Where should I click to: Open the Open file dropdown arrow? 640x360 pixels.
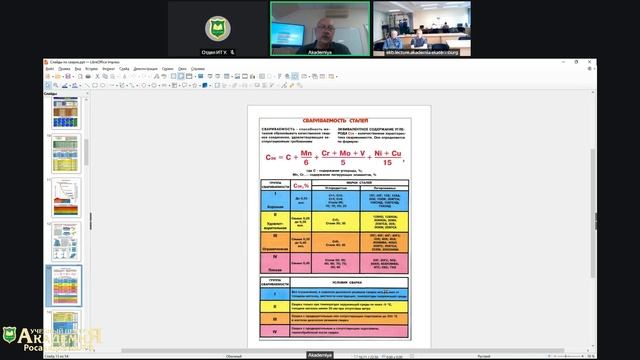(x=62, y=77)
